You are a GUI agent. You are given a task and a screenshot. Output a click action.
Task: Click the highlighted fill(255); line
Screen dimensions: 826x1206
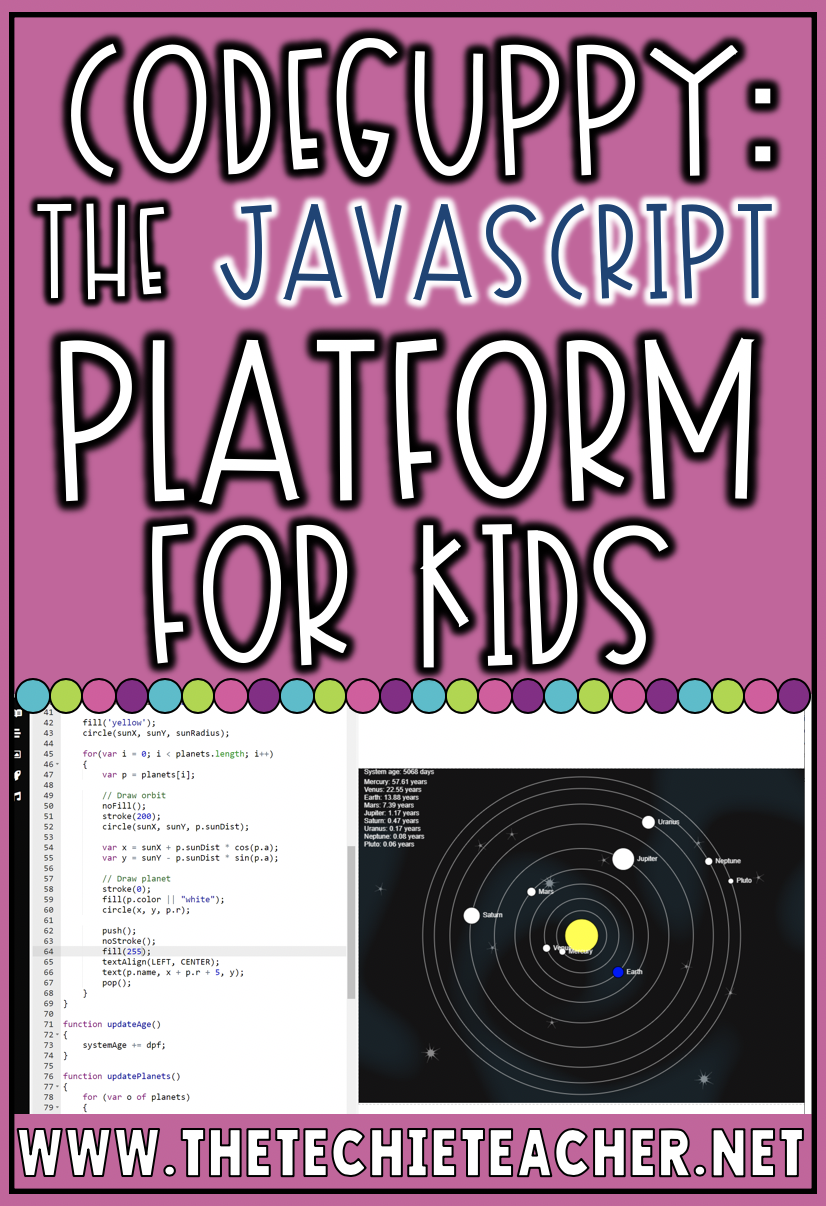point(127,952)
